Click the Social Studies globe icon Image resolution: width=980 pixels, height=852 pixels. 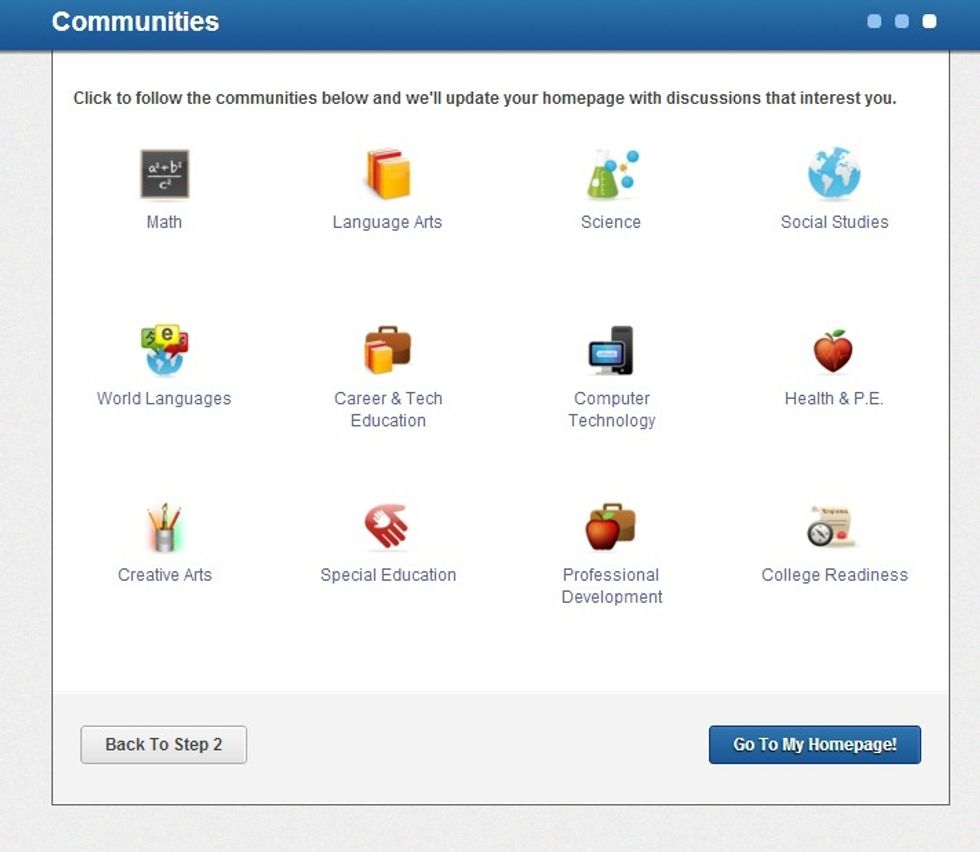834,173
